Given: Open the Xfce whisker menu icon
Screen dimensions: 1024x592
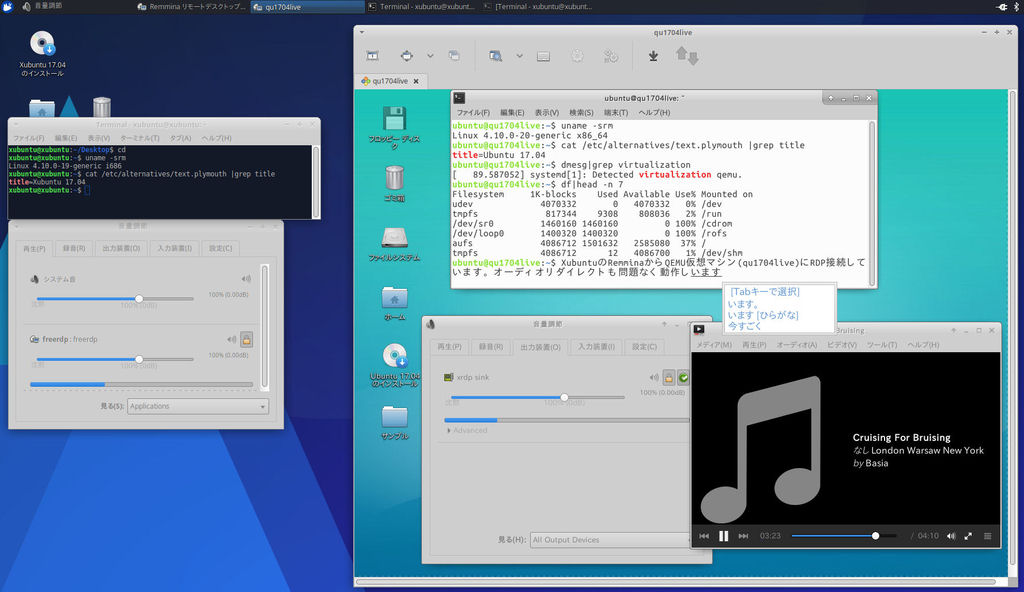Looking at the screenshot, I should (x=7, y=7).
